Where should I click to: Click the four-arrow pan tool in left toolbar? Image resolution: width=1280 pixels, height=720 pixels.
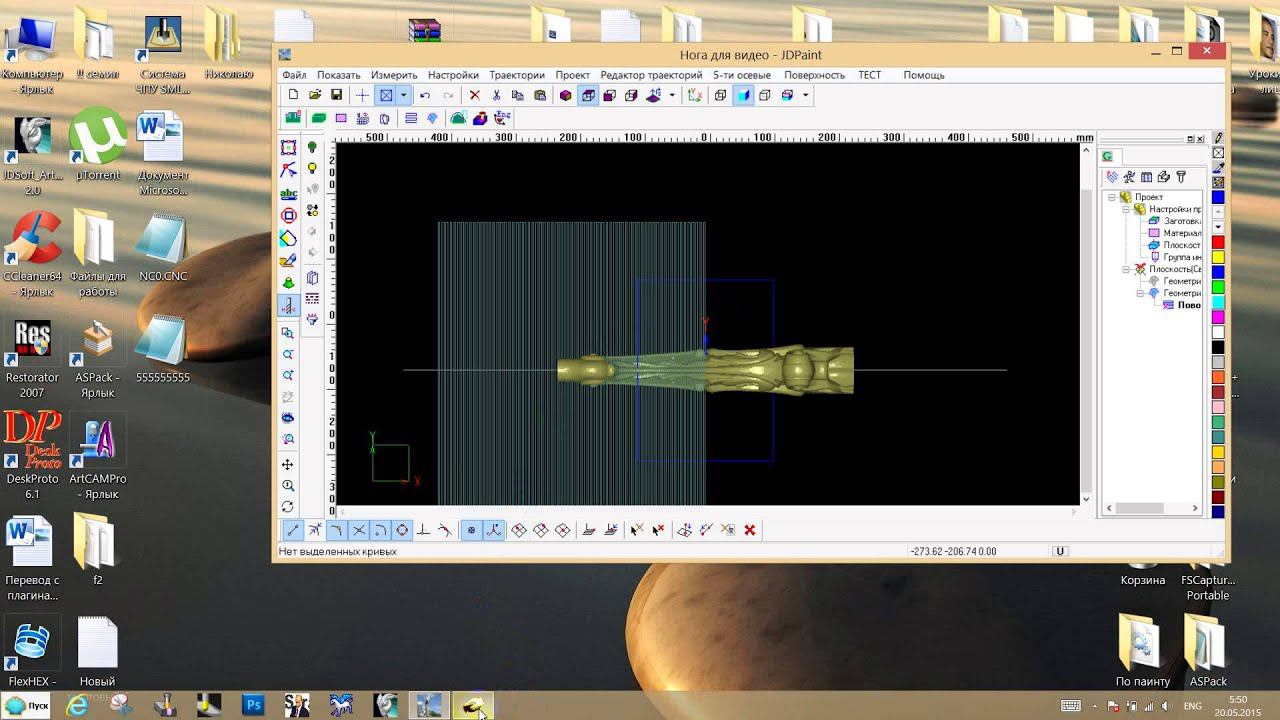click(x=289, y=465)
